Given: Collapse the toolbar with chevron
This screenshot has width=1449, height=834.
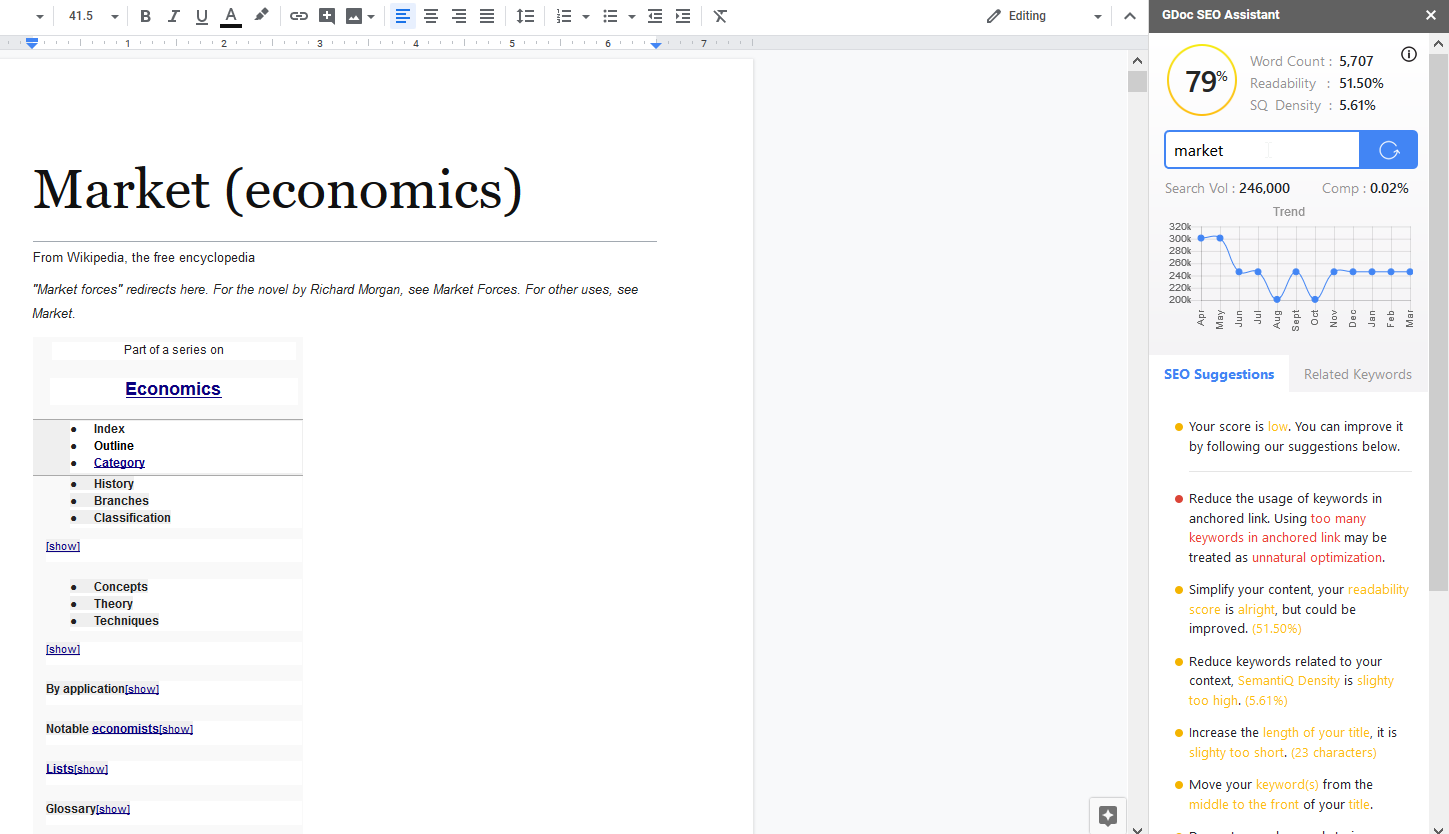Looking at the screenshot, I should [1130, 16].
